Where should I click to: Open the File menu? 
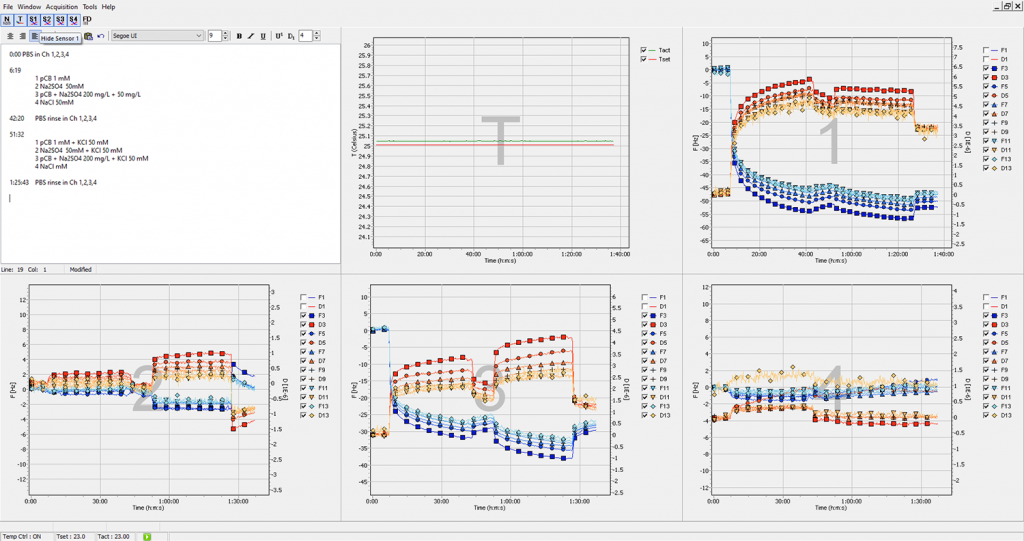pos(8,7)
